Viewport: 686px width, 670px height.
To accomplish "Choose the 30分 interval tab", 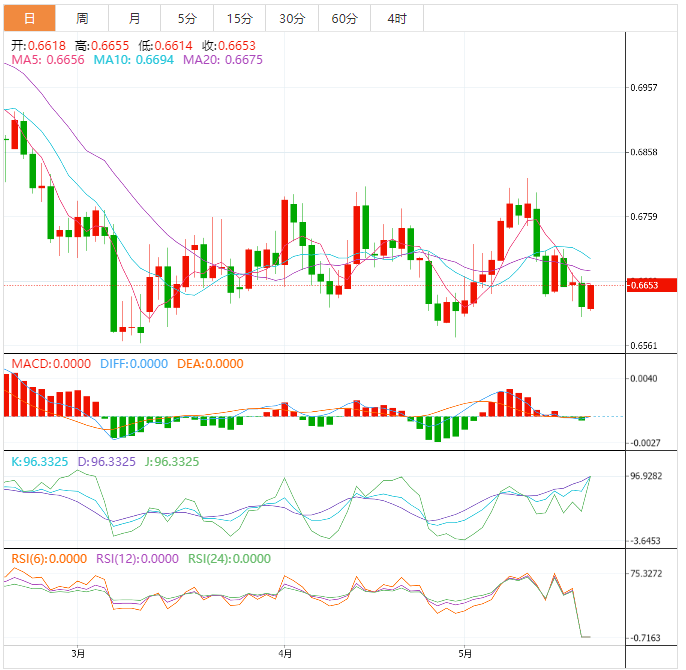I will click(x=292, y=18).
